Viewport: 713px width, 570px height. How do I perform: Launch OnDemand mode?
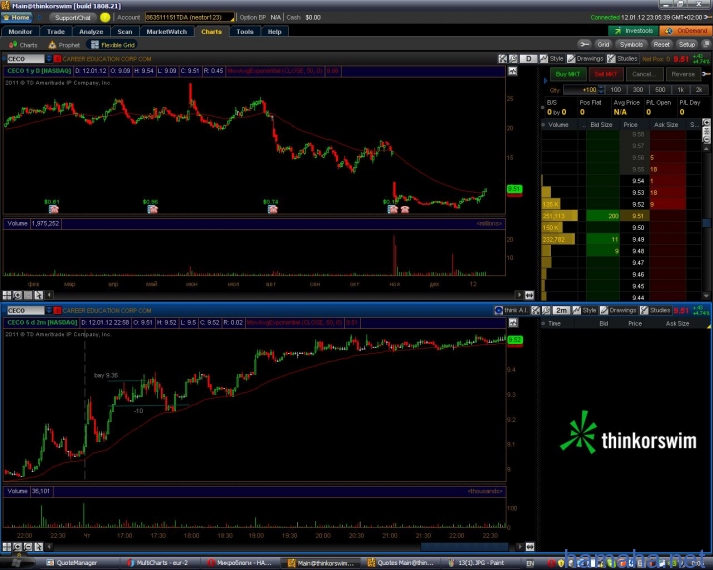click(x=686, y=30)
